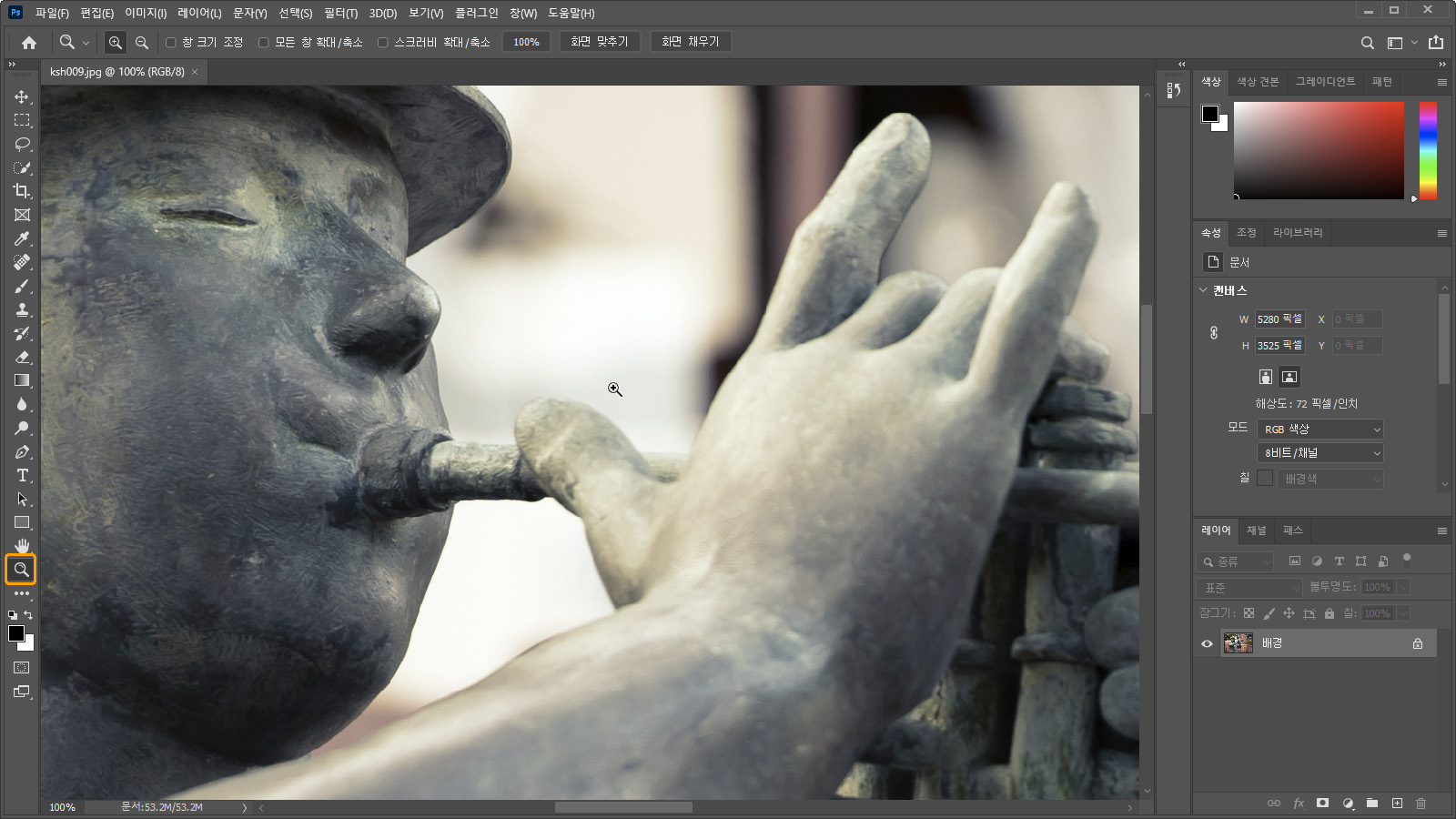Select the Zoom tool in toolbox
This screenshot has width=1456, height=819.
pyautogui.click(x=21, y=570)
